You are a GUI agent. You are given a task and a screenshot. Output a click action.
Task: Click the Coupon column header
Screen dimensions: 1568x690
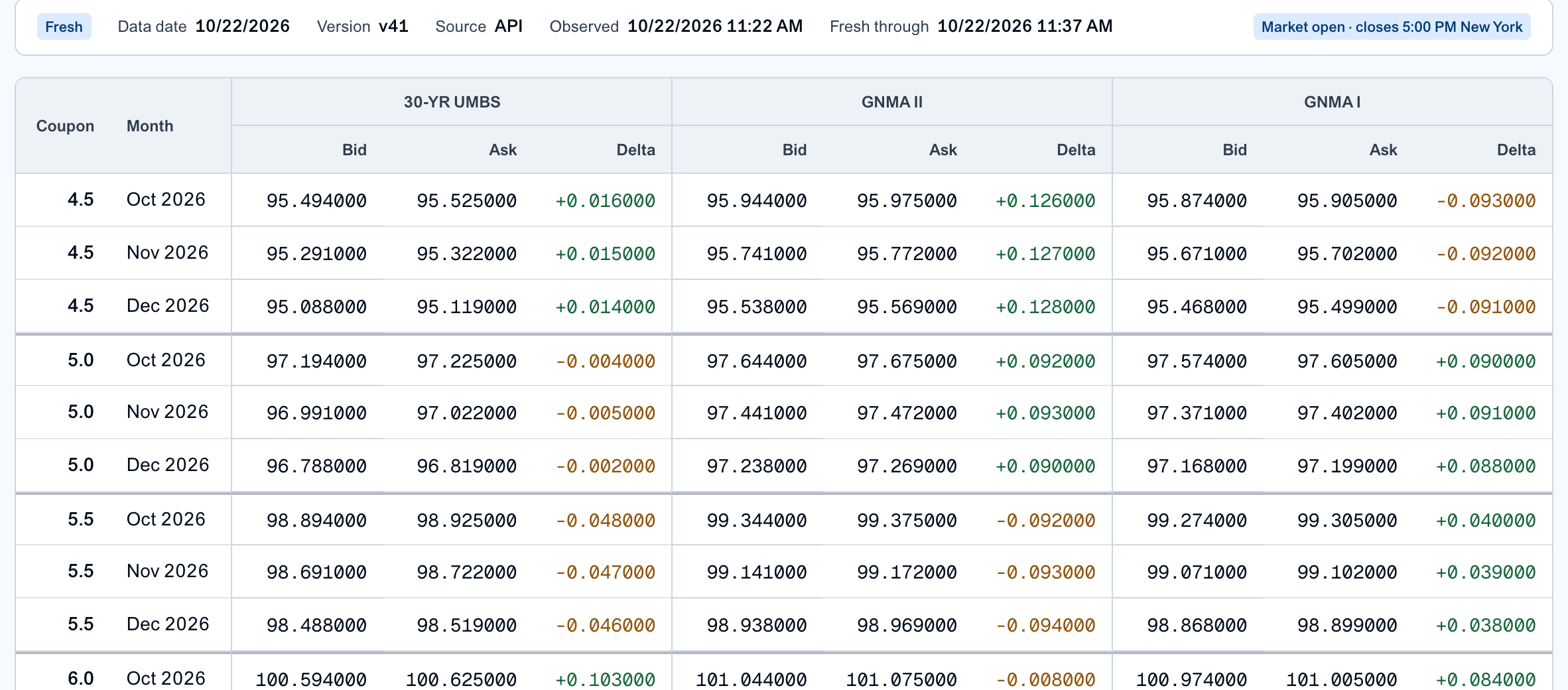pyautogui.click(x=65, y=126)
